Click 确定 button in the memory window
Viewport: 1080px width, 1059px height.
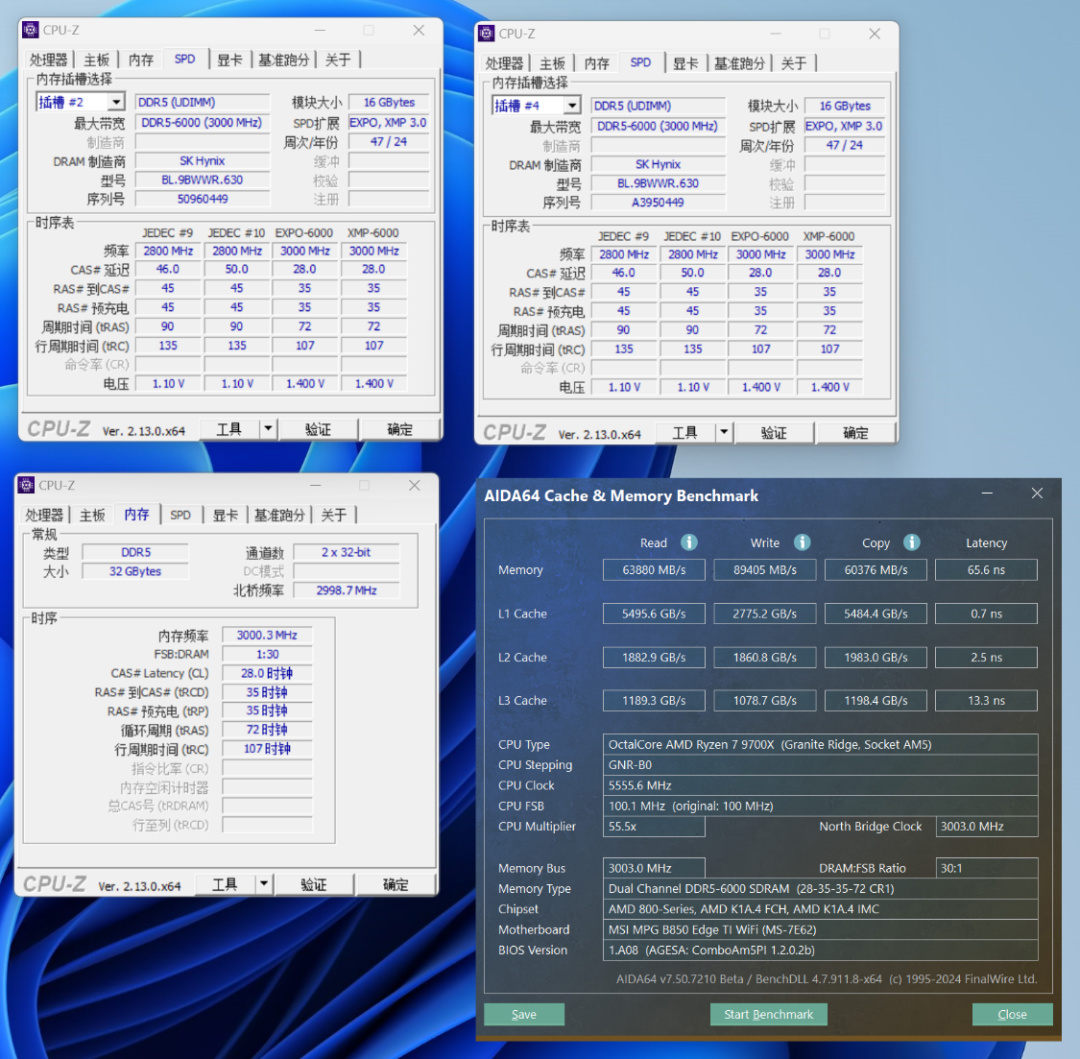395,884
